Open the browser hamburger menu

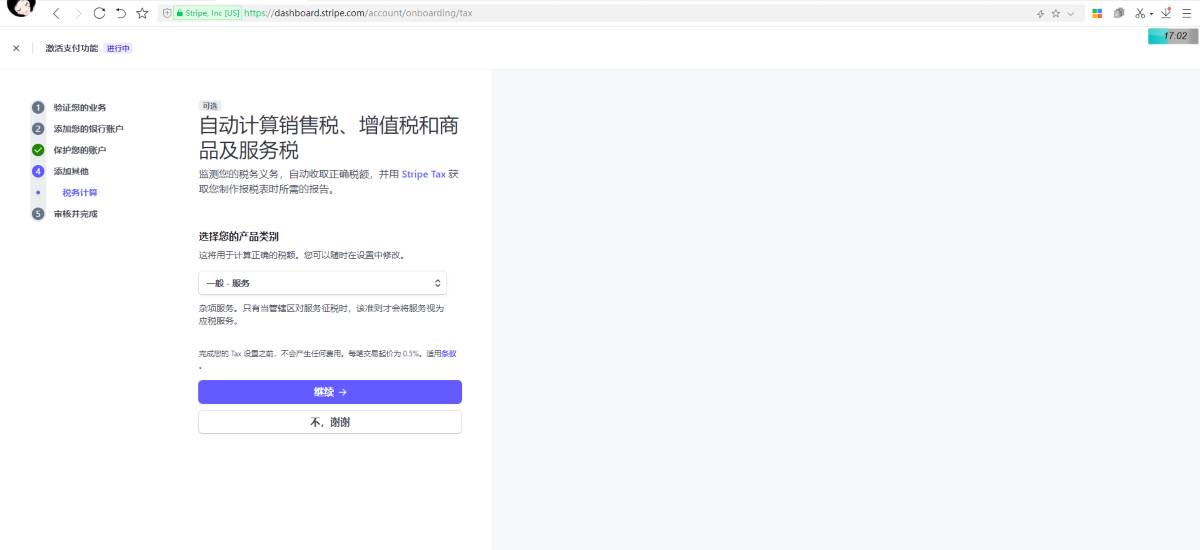(1186, 14)
